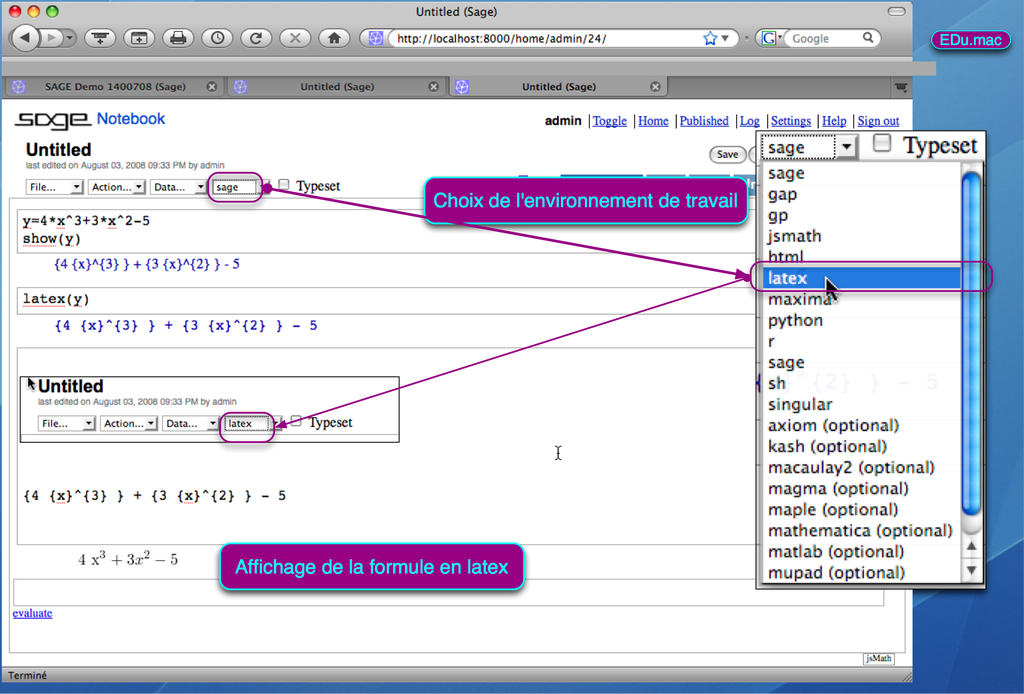1024x694 pixels.
Task: Click the Google search field
Action: pyautogui.click(x=825, y=39)
